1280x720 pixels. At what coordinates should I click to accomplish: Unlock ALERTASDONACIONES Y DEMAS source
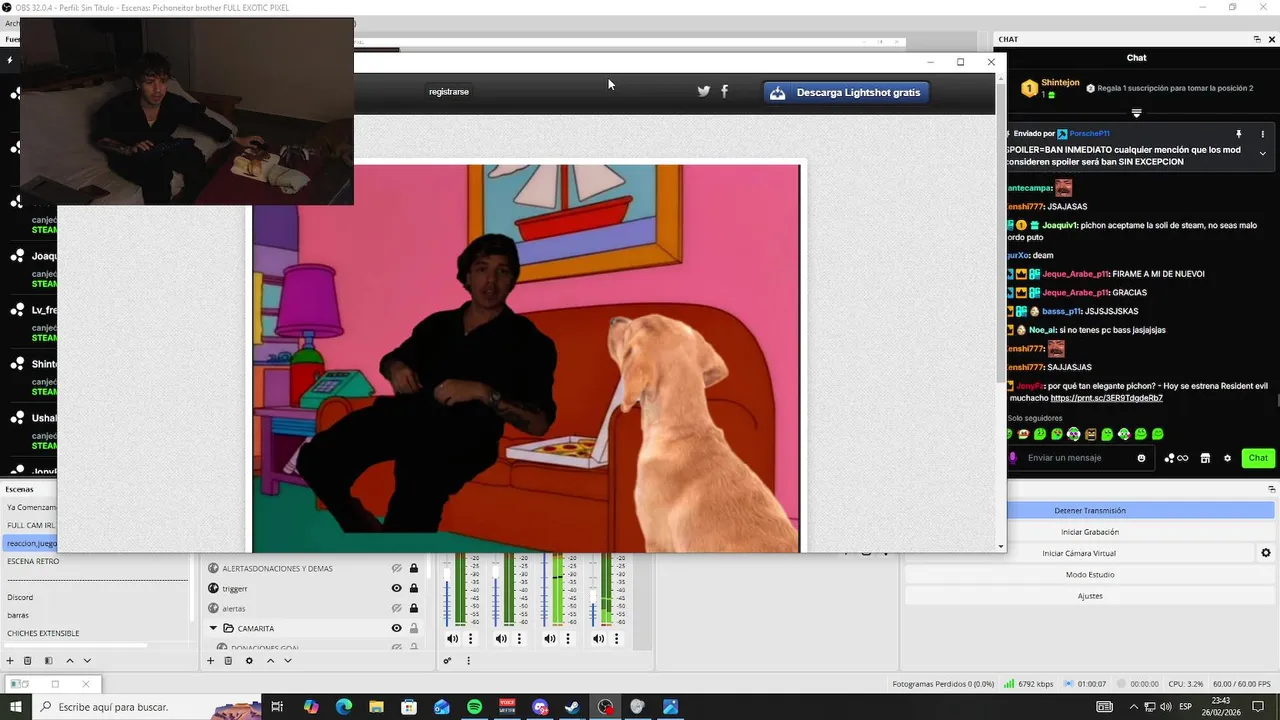[x=414, y=568]
